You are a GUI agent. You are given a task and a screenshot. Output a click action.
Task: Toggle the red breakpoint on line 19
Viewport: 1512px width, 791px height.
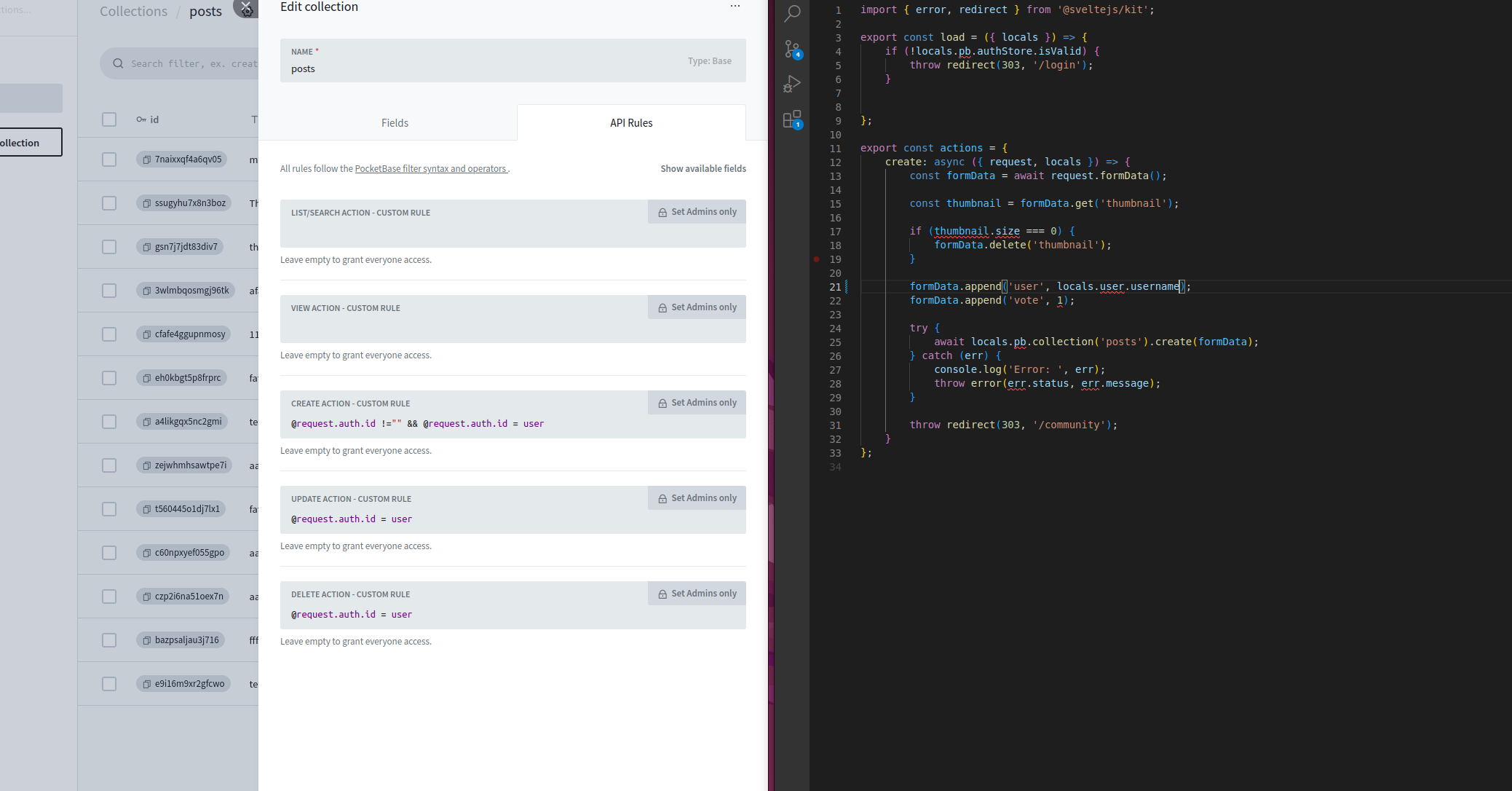(x=816, y=259)
